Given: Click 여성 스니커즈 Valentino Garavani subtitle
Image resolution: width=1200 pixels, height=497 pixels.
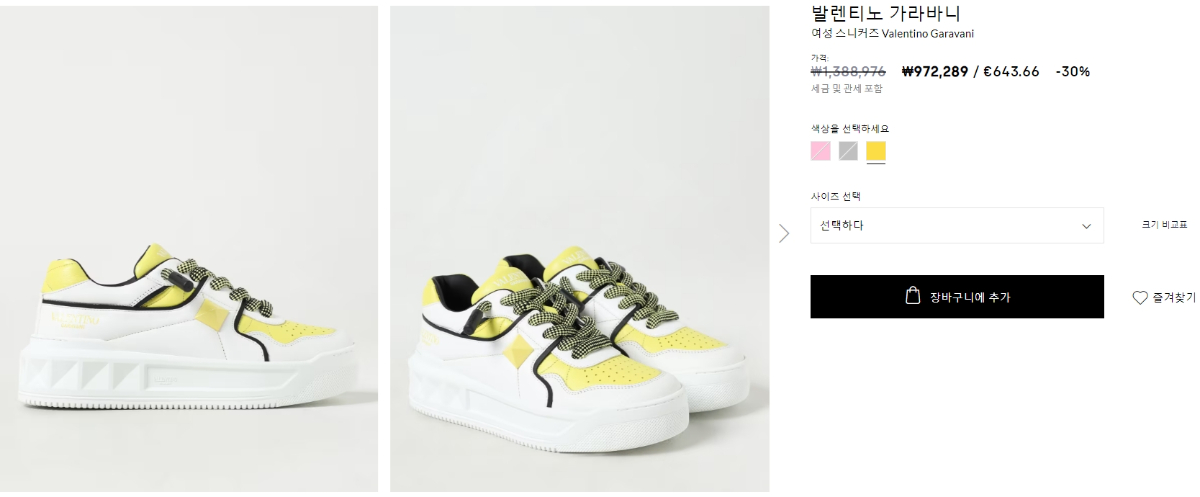Looking at the screenshot, I should pyautogui.click(x=892, y=34).
